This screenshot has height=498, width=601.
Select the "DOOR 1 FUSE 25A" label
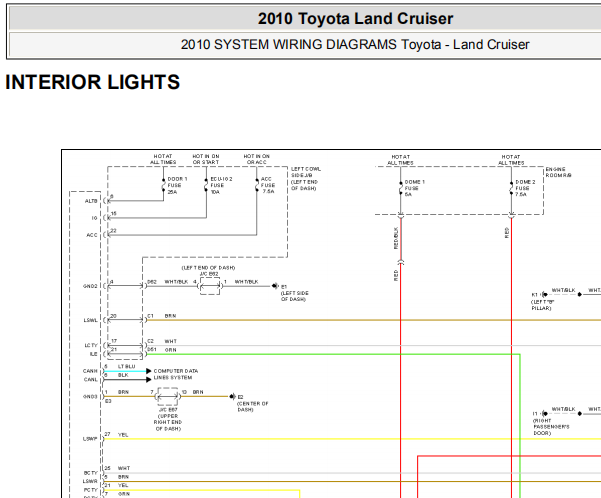coord(177,185)
